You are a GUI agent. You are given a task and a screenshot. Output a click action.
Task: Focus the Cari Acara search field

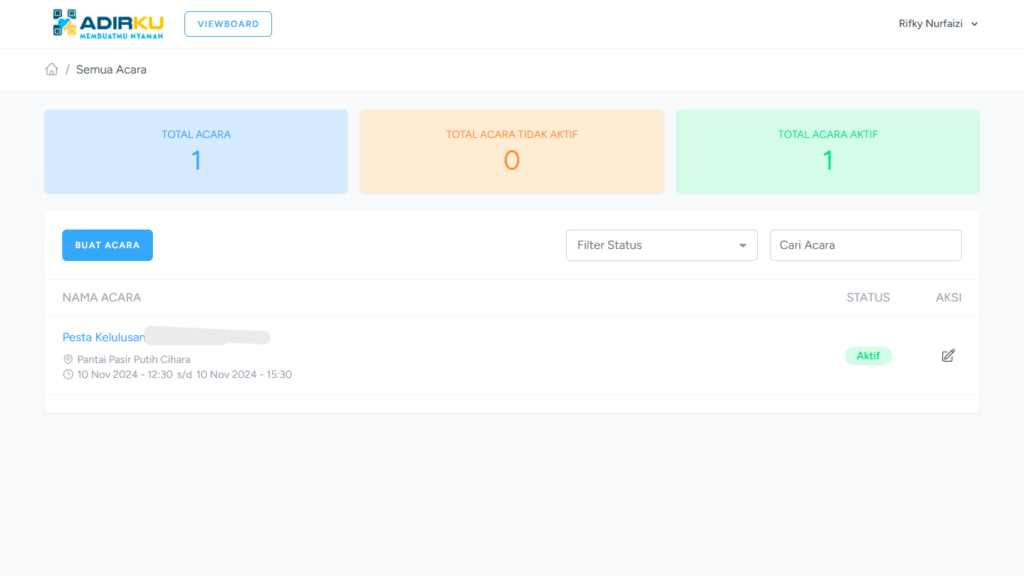coord(865,245)
